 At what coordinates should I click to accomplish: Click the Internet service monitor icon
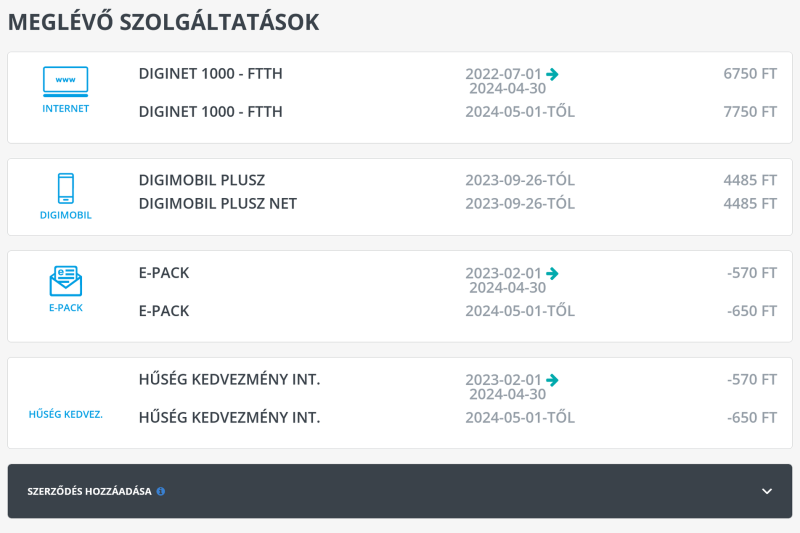tap(65, 80)
